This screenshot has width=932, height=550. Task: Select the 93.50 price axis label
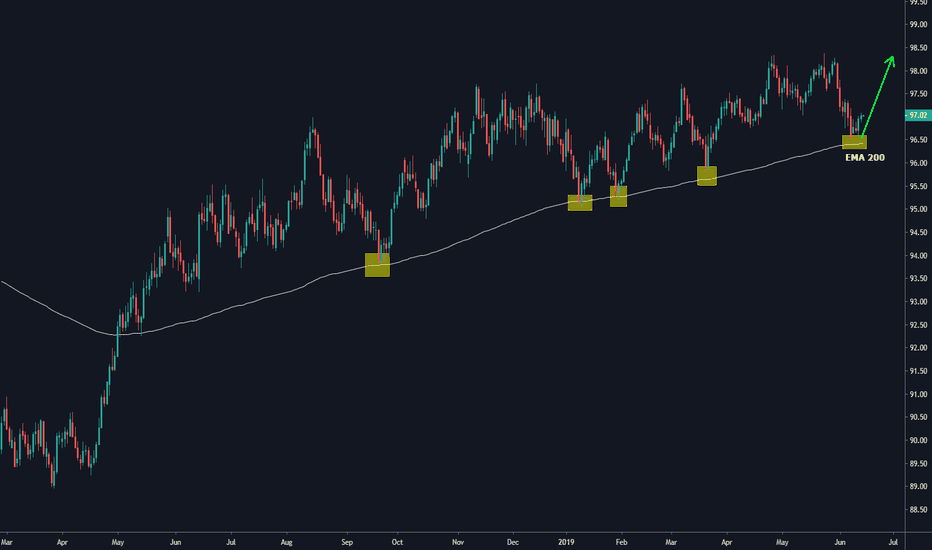918,278
